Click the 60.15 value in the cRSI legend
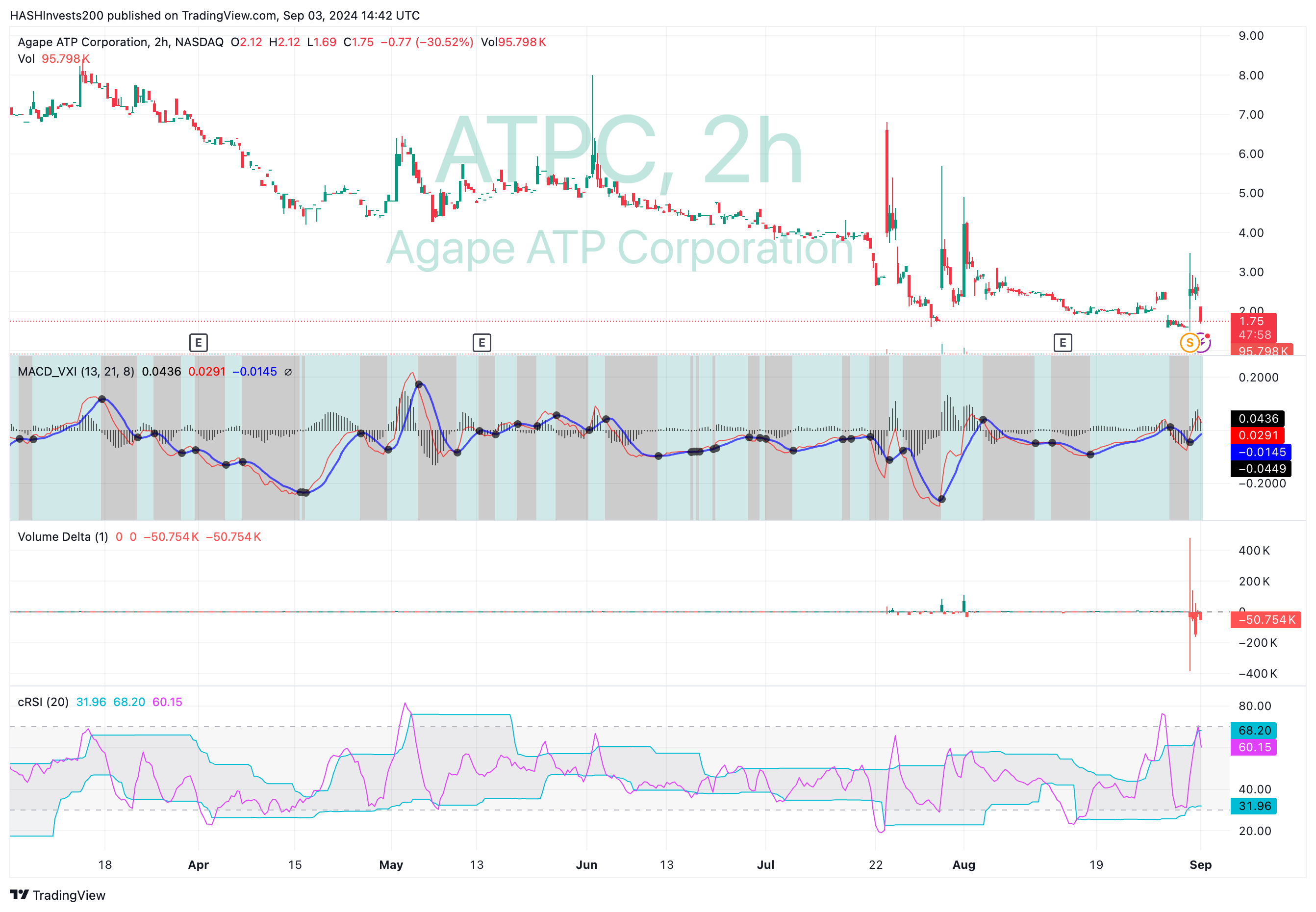 click(x=167, y=702)
